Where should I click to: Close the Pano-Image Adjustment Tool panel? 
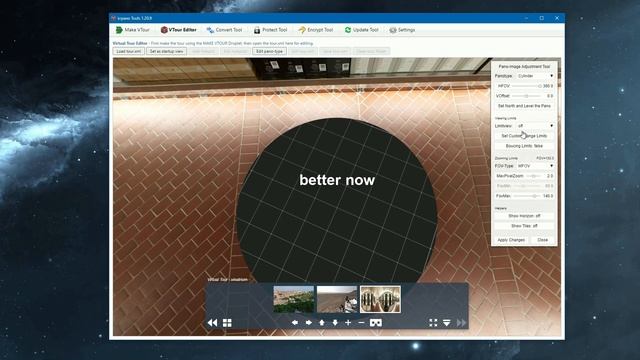542,240
